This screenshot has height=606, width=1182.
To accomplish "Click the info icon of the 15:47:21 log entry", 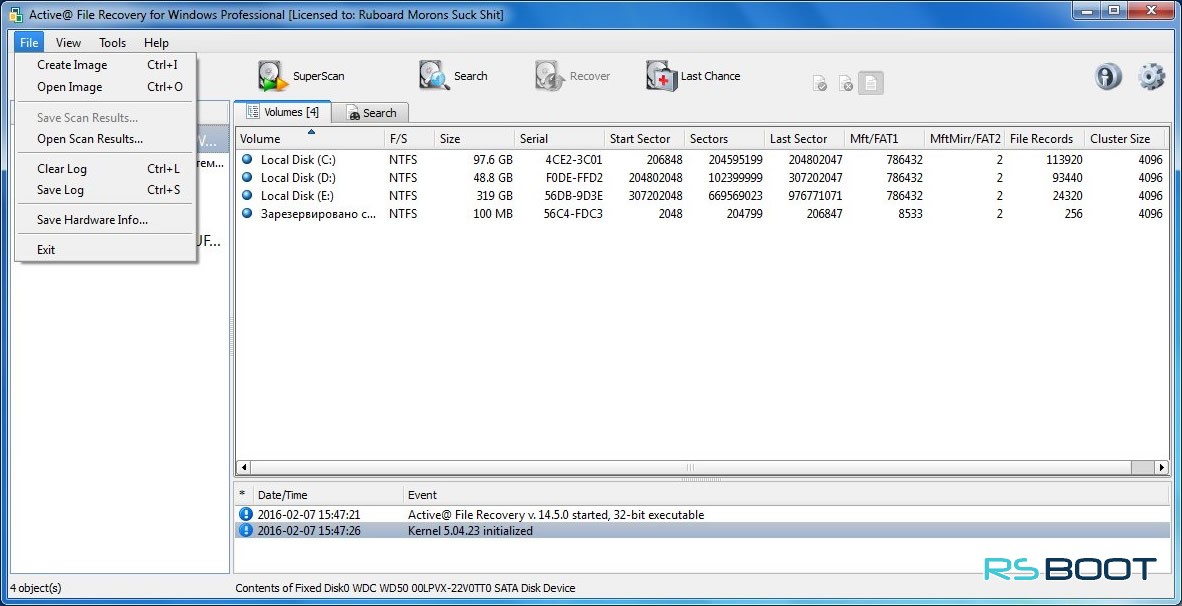I will (246, 515).
